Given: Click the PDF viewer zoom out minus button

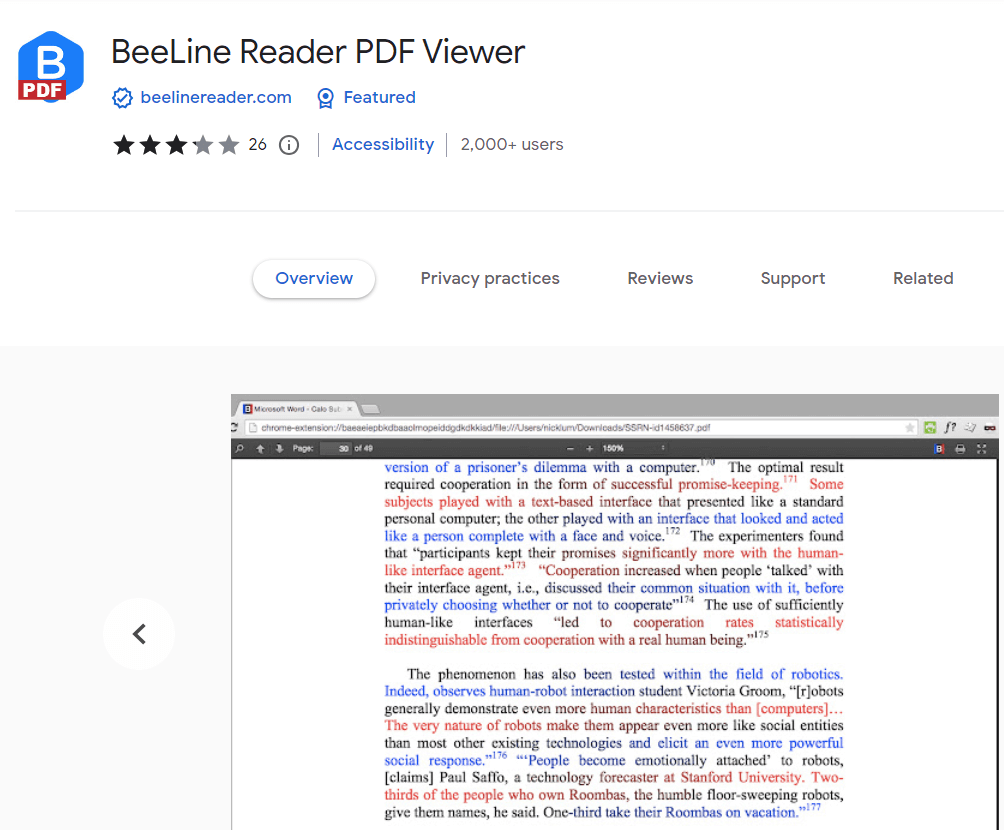Looking at the screenshot, I should point(570,449).
